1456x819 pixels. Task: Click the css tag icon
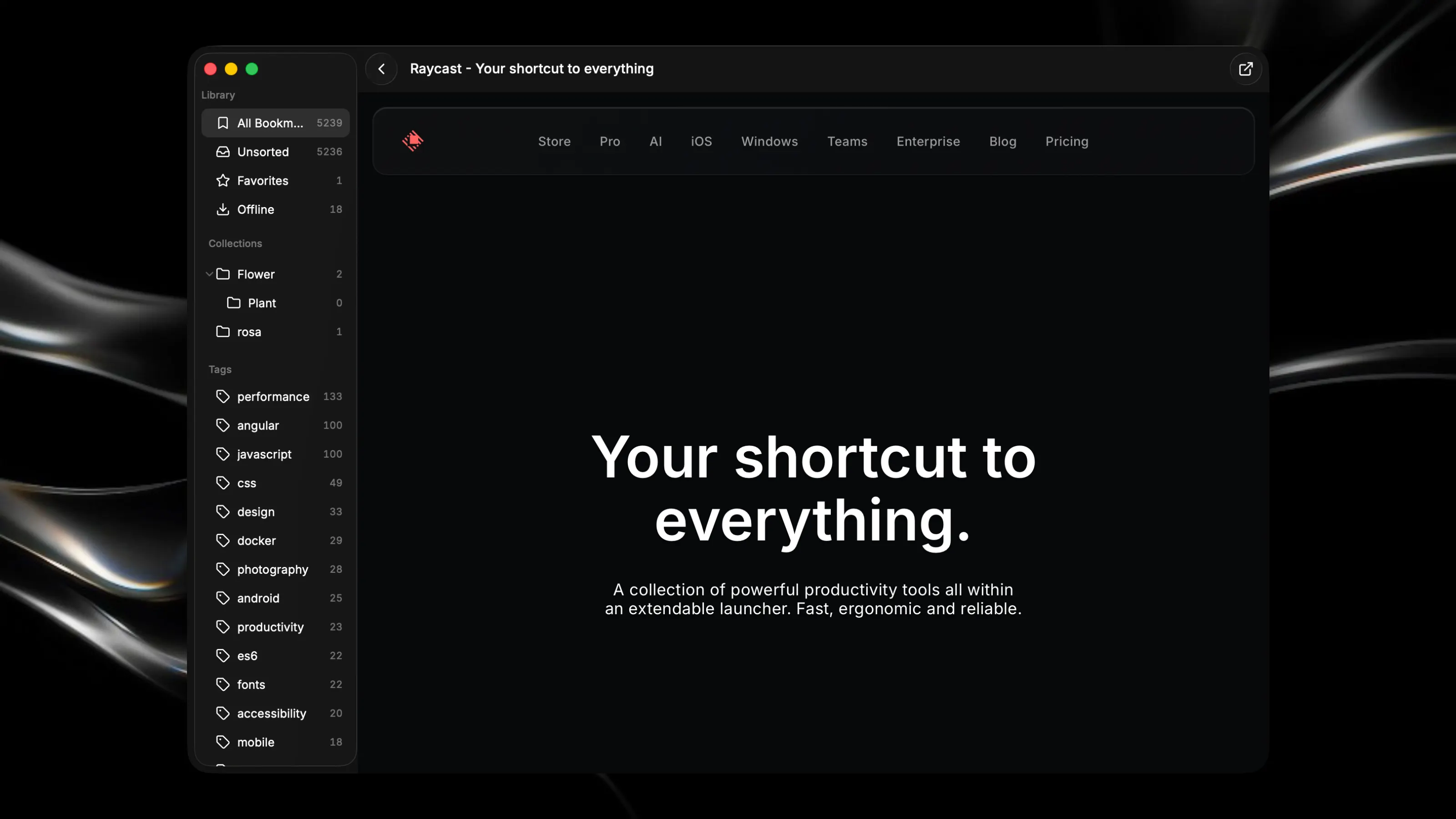(x=222, y=483)
